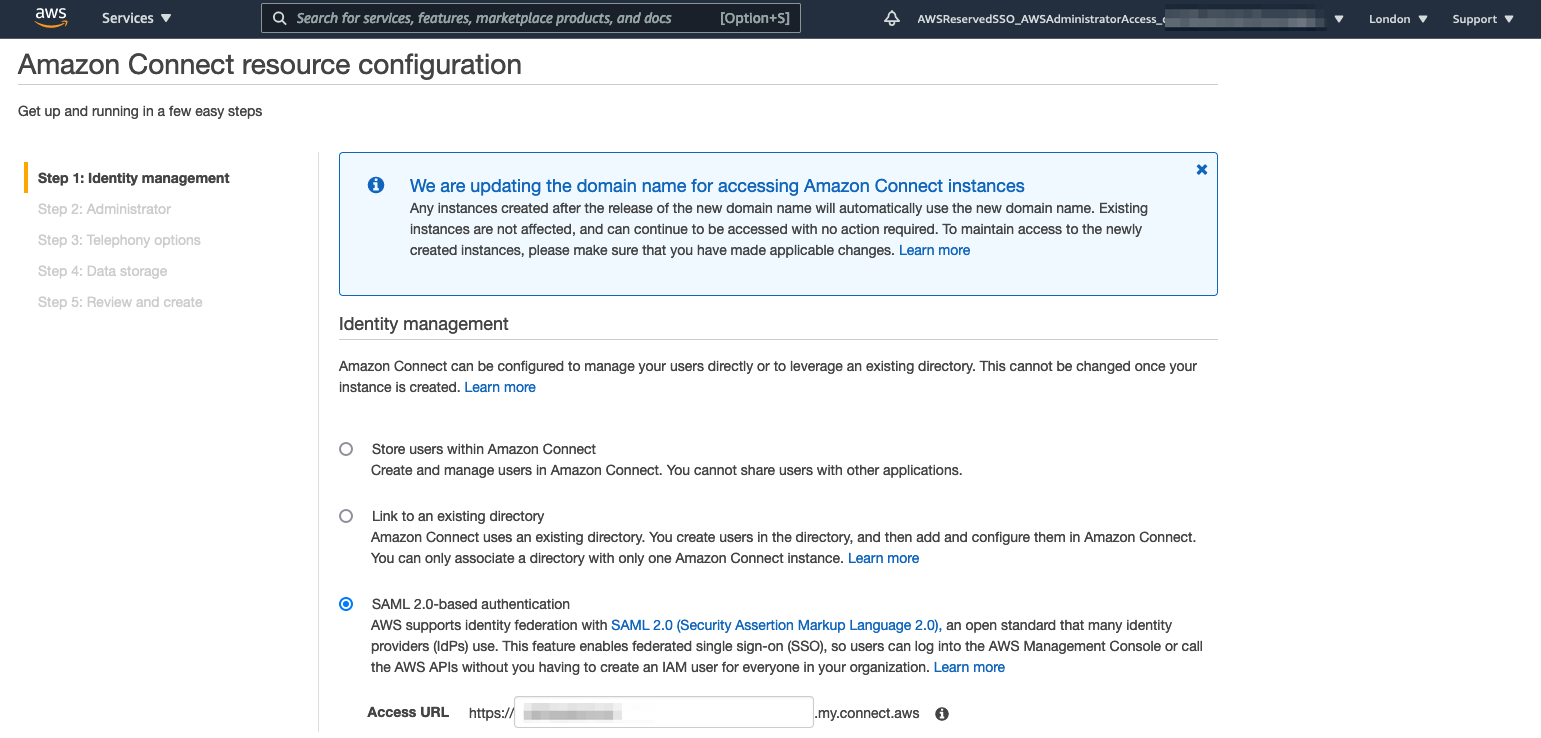
Task: Click Learn more under Identity management
Action: tap(499, 386)
